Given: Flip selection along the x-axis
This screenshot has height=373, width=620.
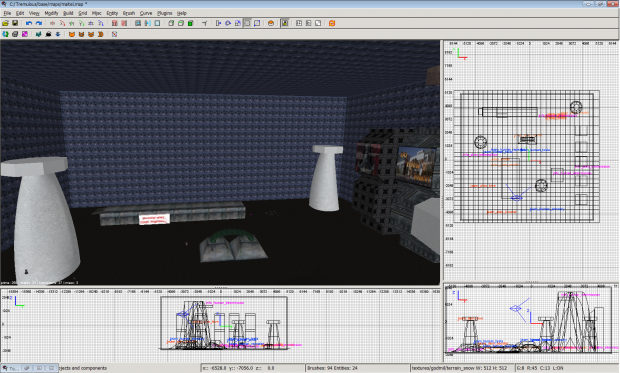Looking at the screenshot, I should (52, 23).
